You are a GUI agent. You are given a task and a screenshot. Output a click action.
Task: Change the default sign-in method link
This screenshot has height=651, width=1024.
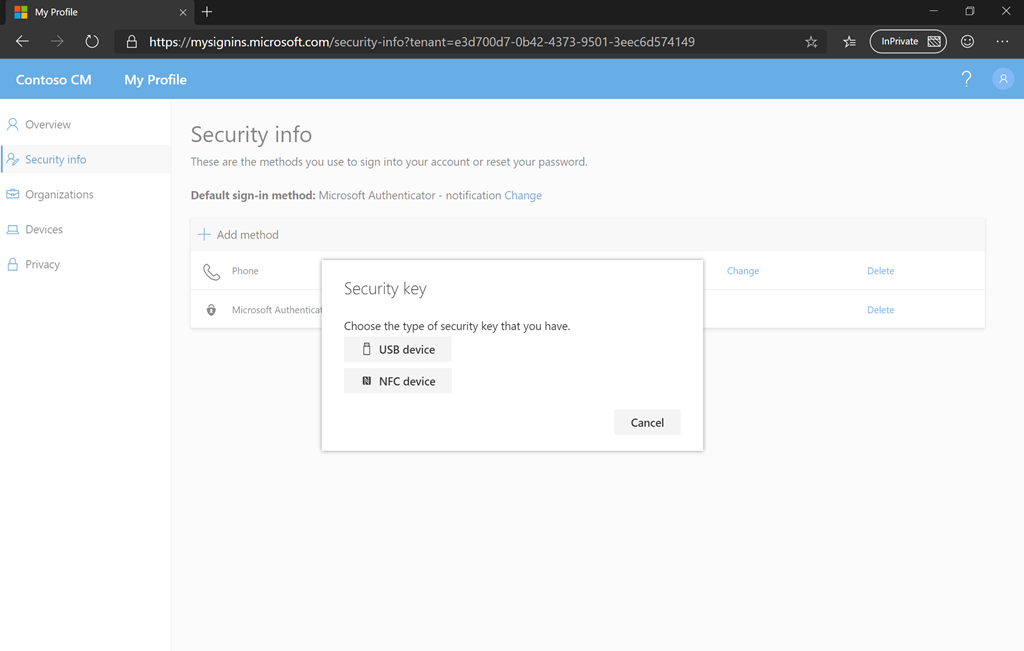(x=523, y=196)
